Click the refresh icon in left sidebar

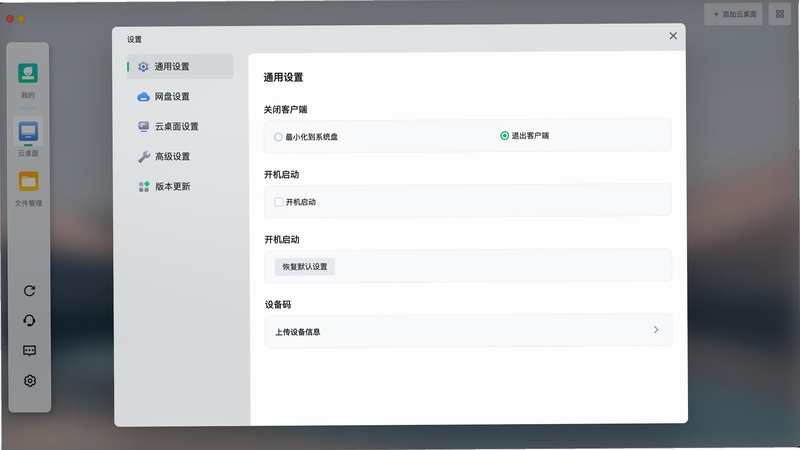(30, 291)
